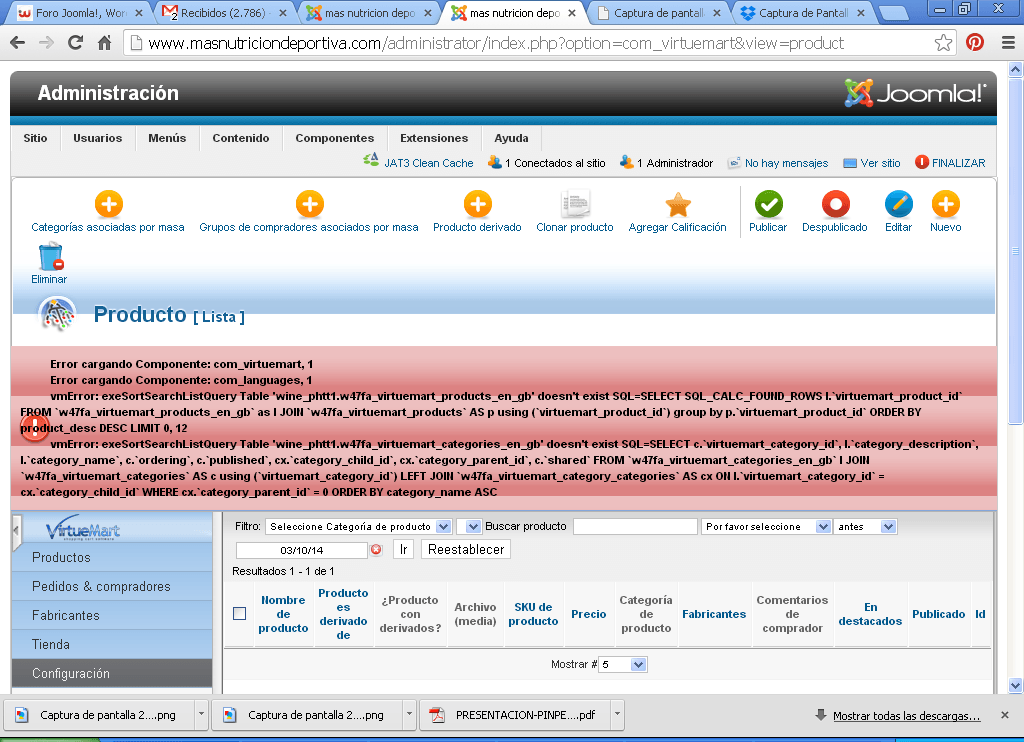Open the Extensiones menu
This screenshot has width=1024, height=742.
434,138
